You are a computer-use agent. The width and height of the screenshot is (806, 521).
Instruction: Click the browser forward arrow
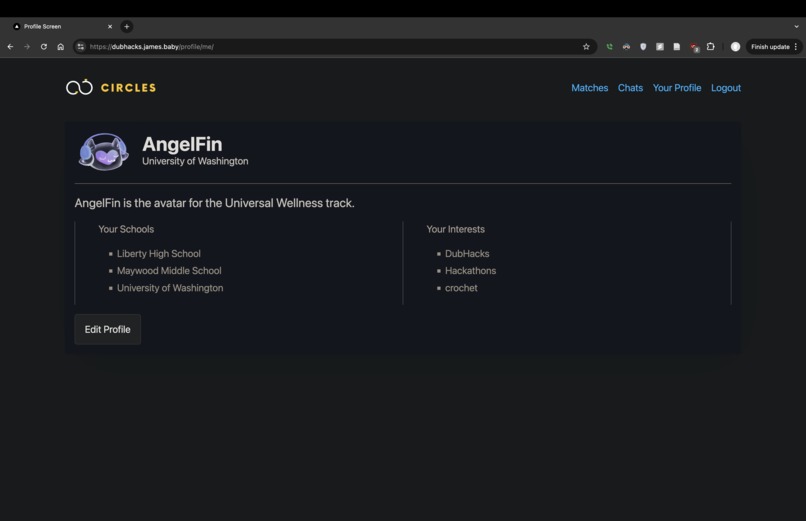pyautogui.click(x=27, y=47)
